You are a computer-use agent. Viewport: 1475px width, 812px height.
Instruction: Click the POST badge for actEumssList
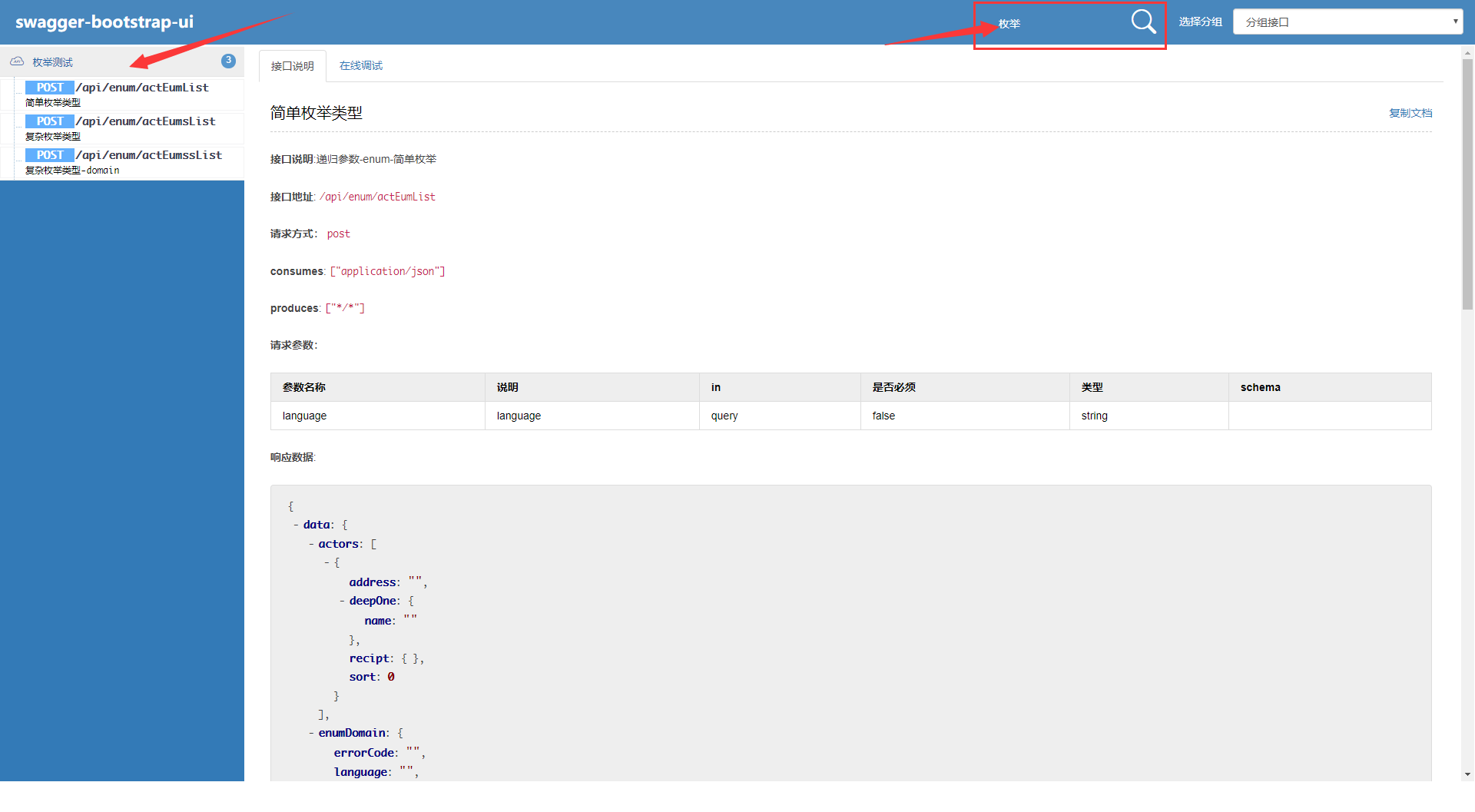(50, 155)
